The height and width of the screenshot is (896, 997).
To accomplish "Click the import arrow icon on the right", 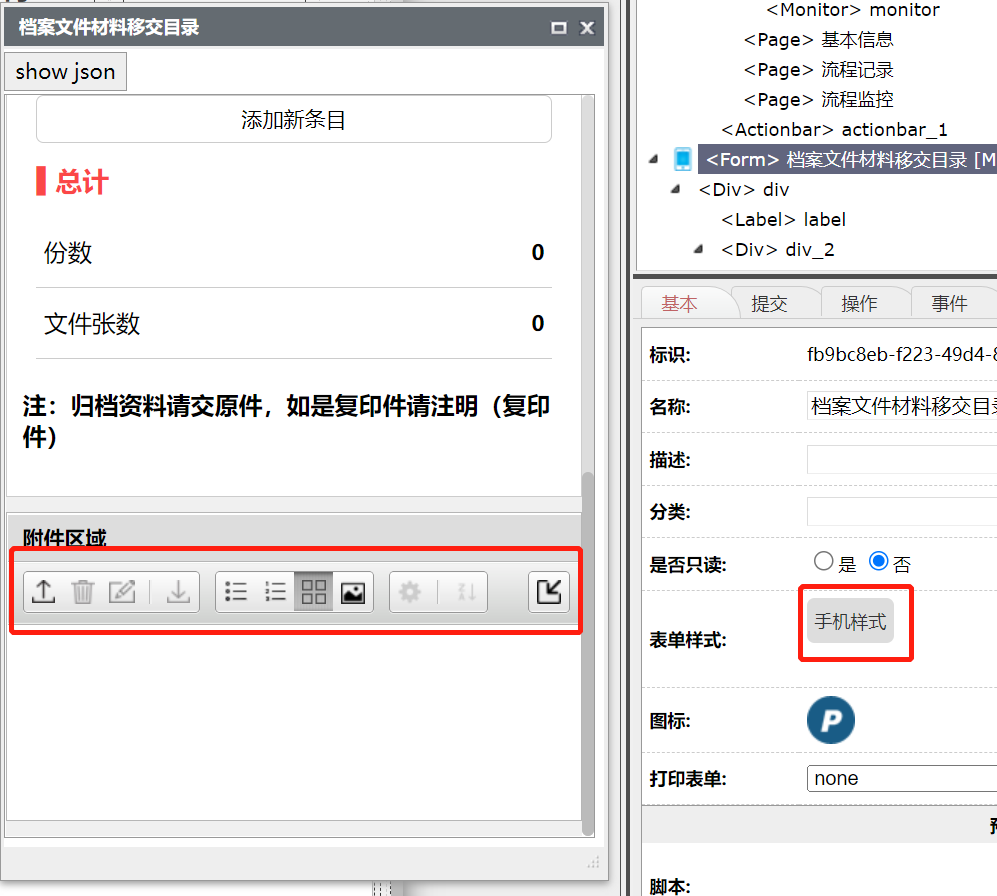I will (x=548, y=592).
